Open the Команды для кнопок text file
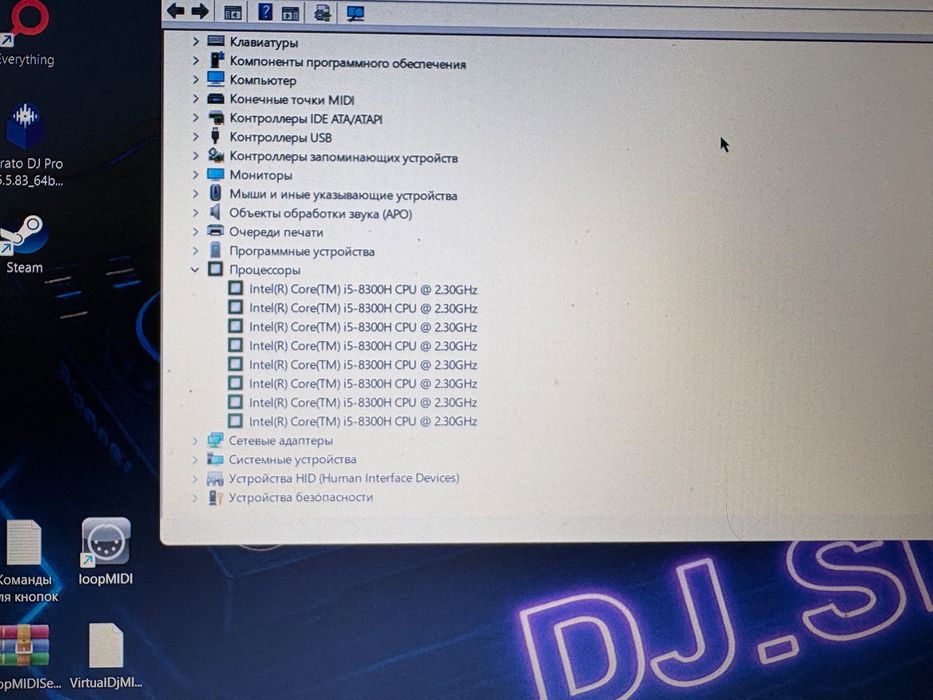Image resolution: width=933 pixels, height=700 pixels. point(27,561)
